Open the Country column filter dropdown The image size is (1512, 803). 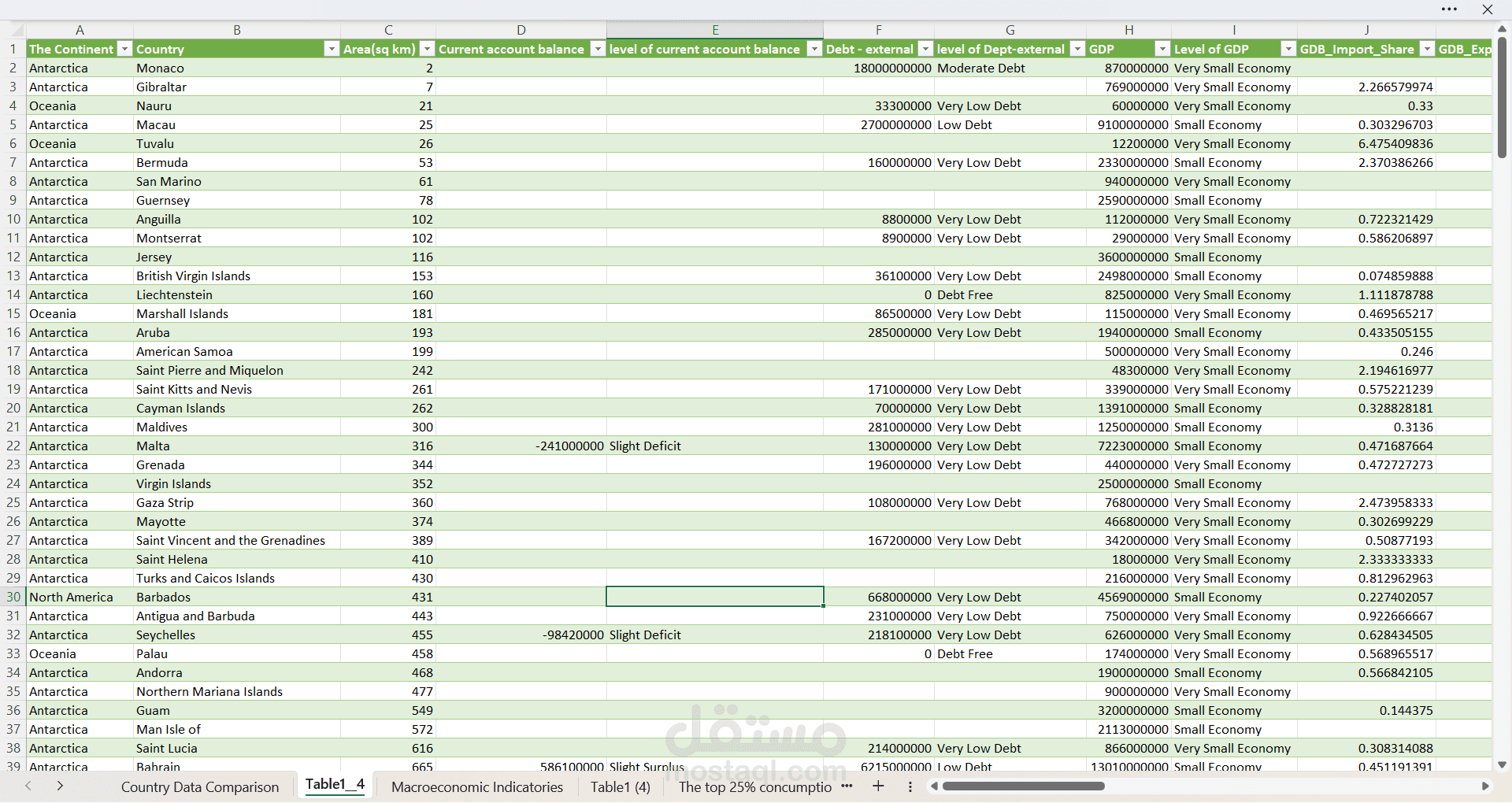click(x=332, y=49)
